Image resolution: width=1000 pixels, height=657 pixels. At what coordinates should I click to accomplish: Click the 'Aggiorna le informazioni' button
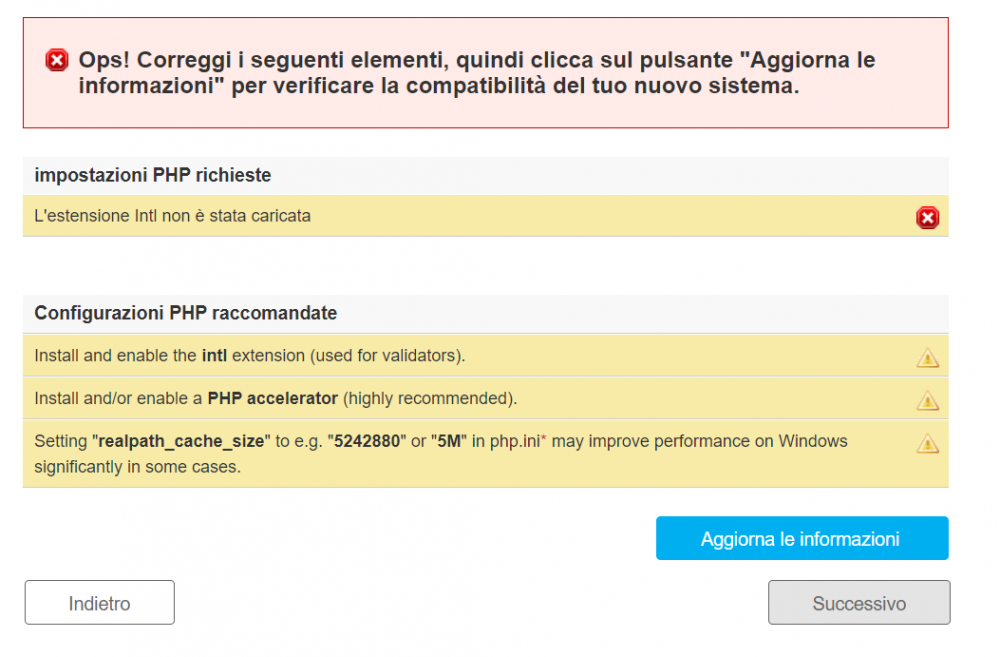coord(802,537)
